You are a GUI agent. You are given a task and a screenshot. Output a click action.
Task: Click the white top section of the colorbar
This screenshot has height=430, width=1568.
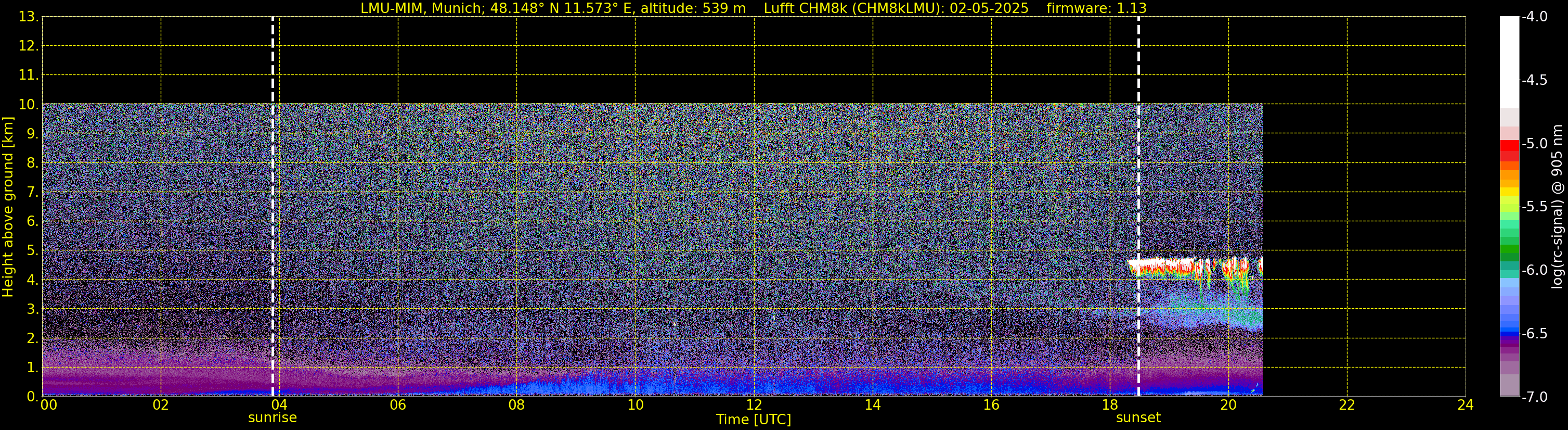[x=1510, y=62]
